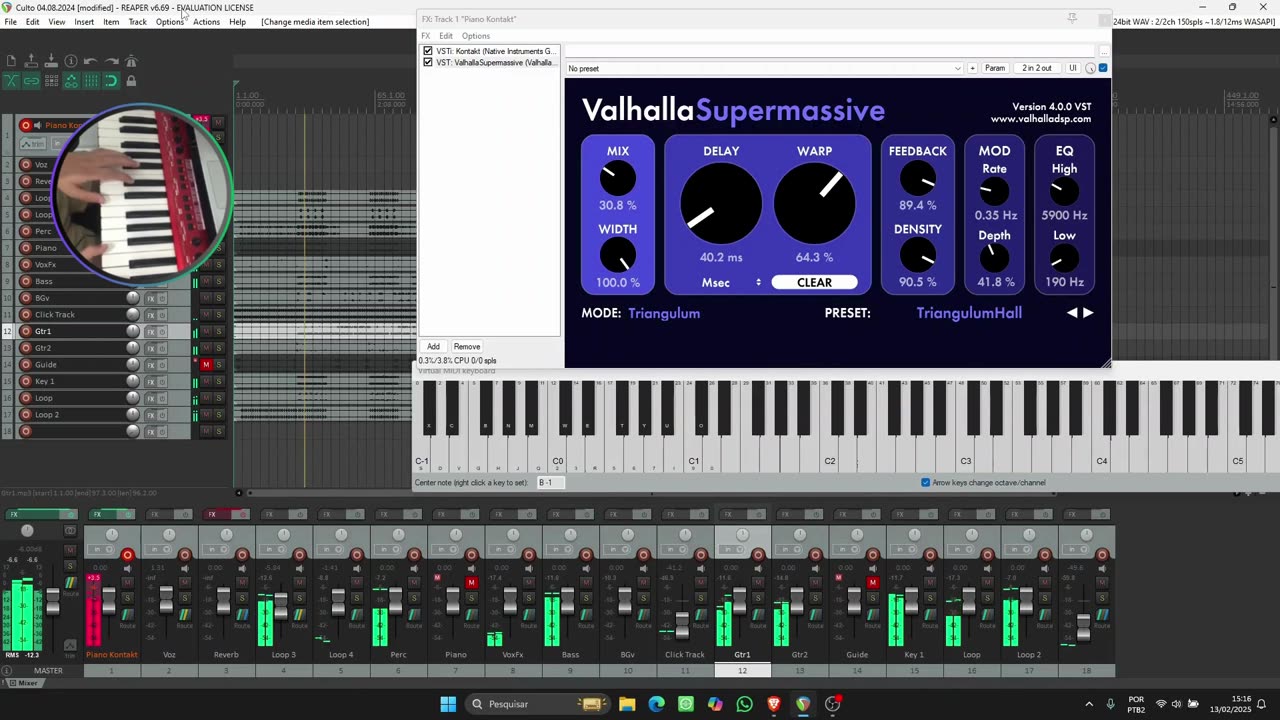The height and width of the screenshot is (720, 1280).
Task: Click Remove FX button
Action: pos(467,347)
